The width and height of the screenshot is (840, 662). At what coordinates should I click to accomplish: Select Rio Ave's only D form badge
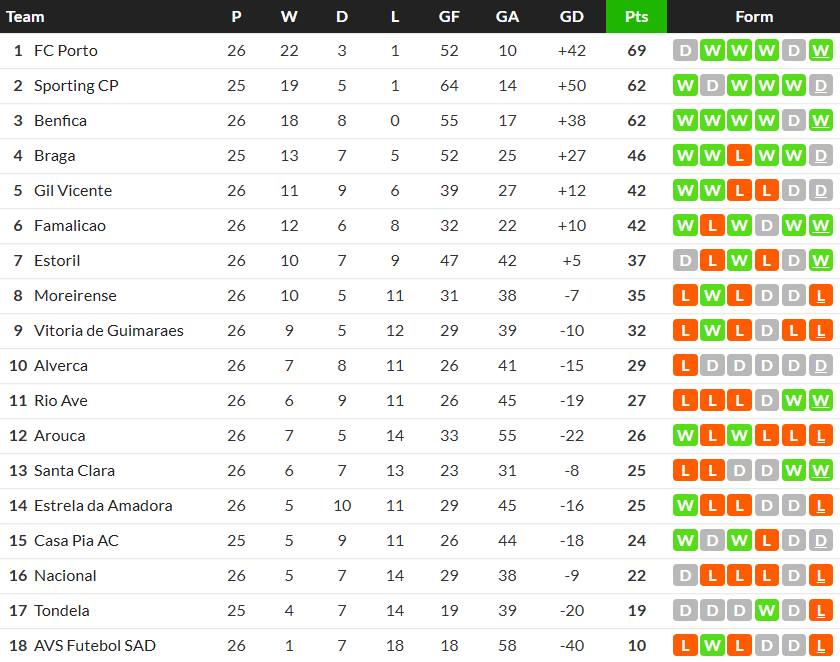click(766, 401)
